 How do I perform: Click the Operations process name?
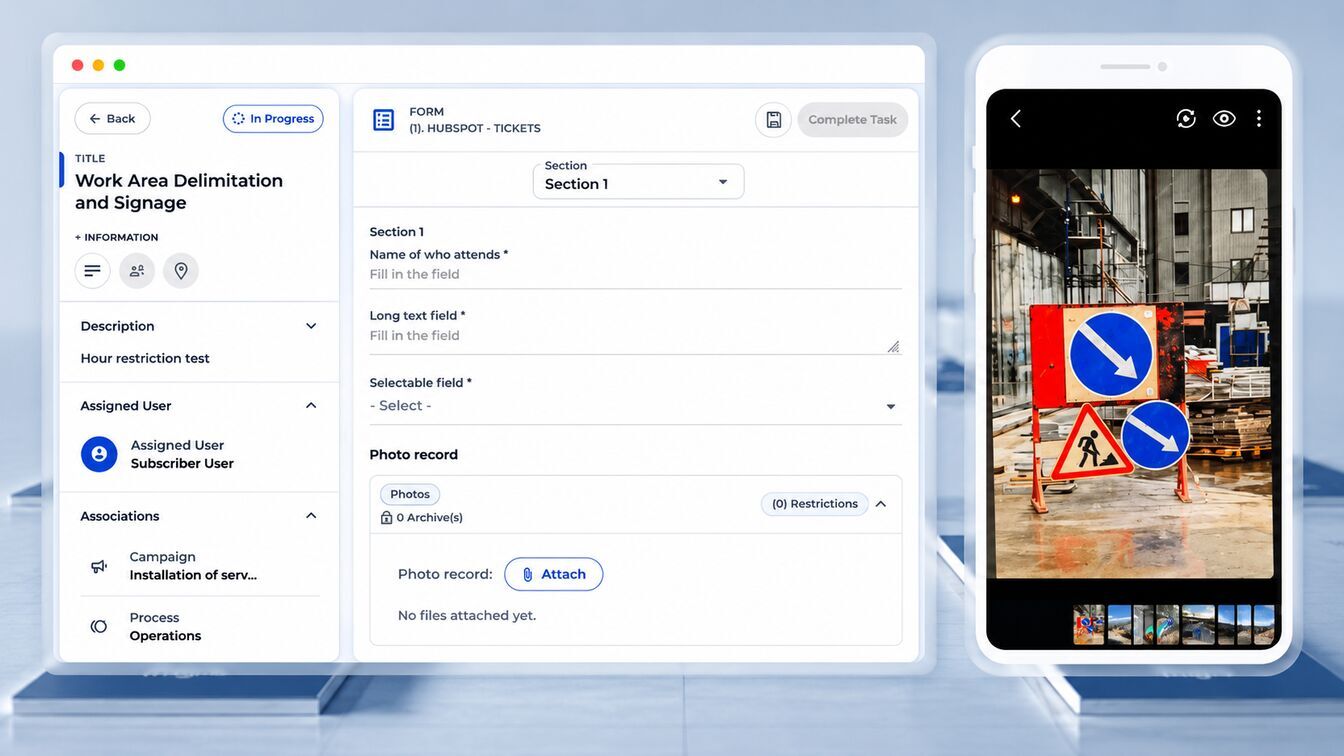pos(165,636)
